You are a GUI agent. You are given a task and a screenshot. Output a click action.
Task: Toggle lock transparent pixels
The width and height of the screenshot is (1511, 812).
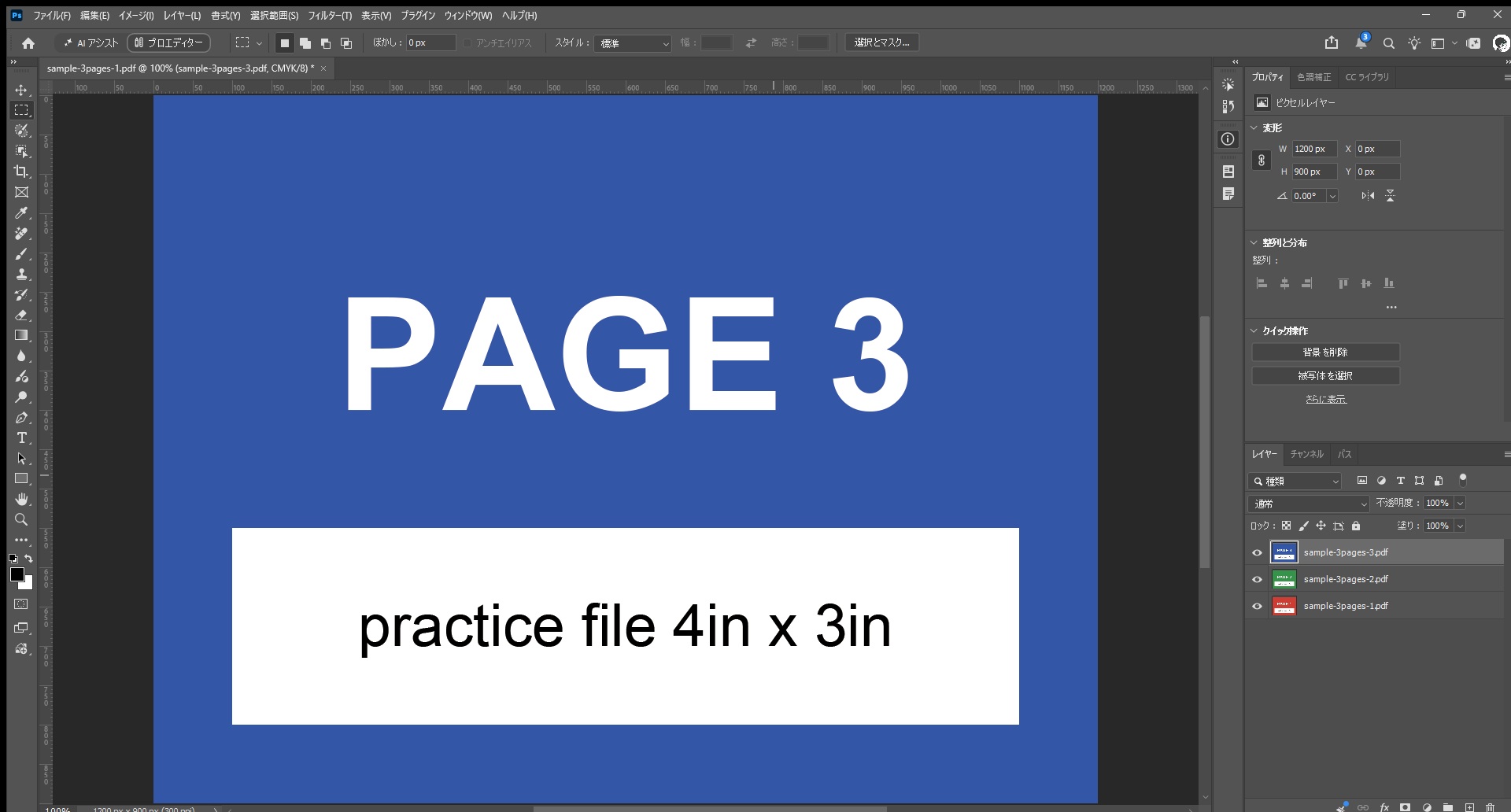[x=1286, y=526]
